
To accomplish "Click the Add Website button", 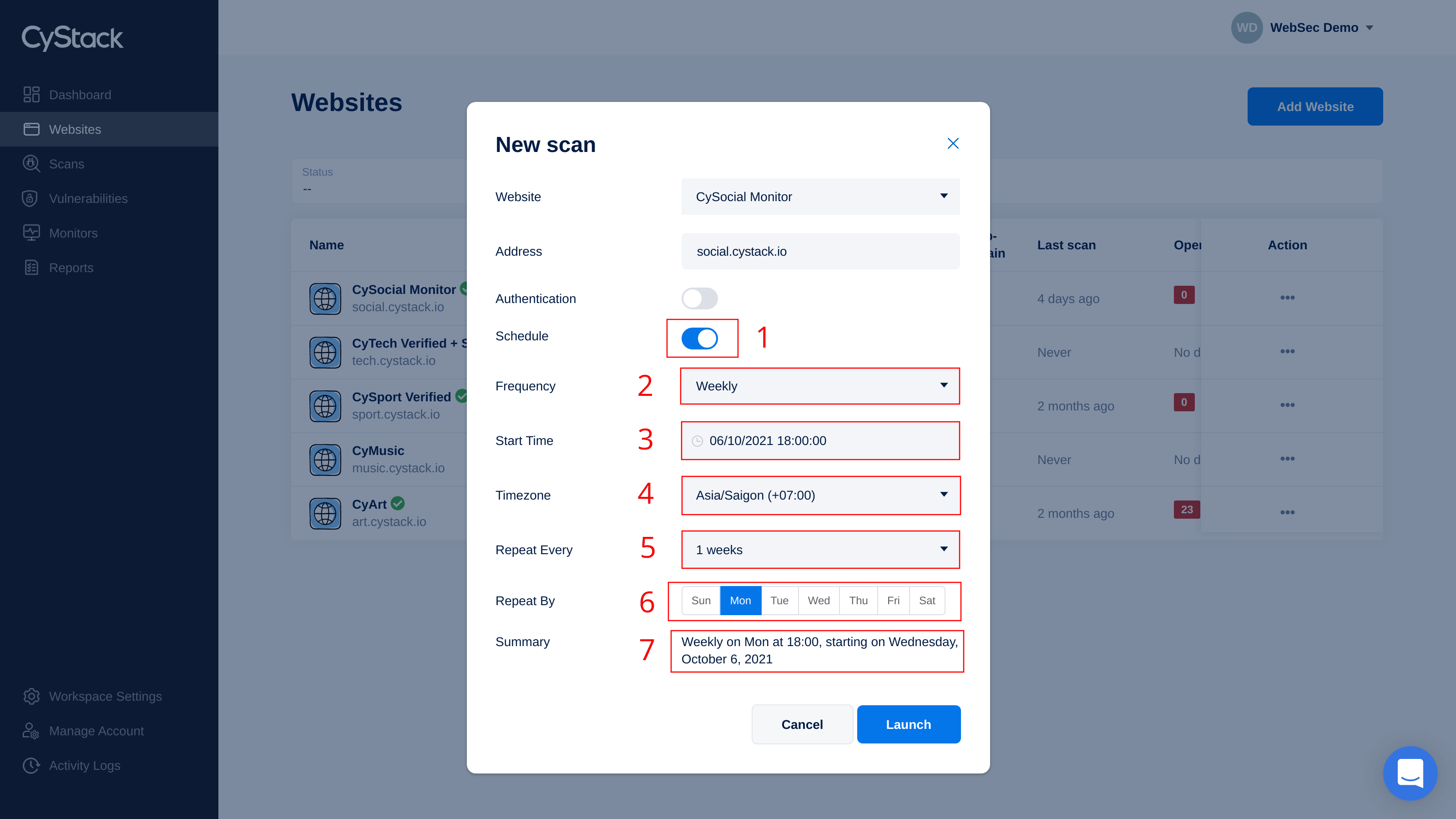I will pyautogui.click(x=1314, y=106).
